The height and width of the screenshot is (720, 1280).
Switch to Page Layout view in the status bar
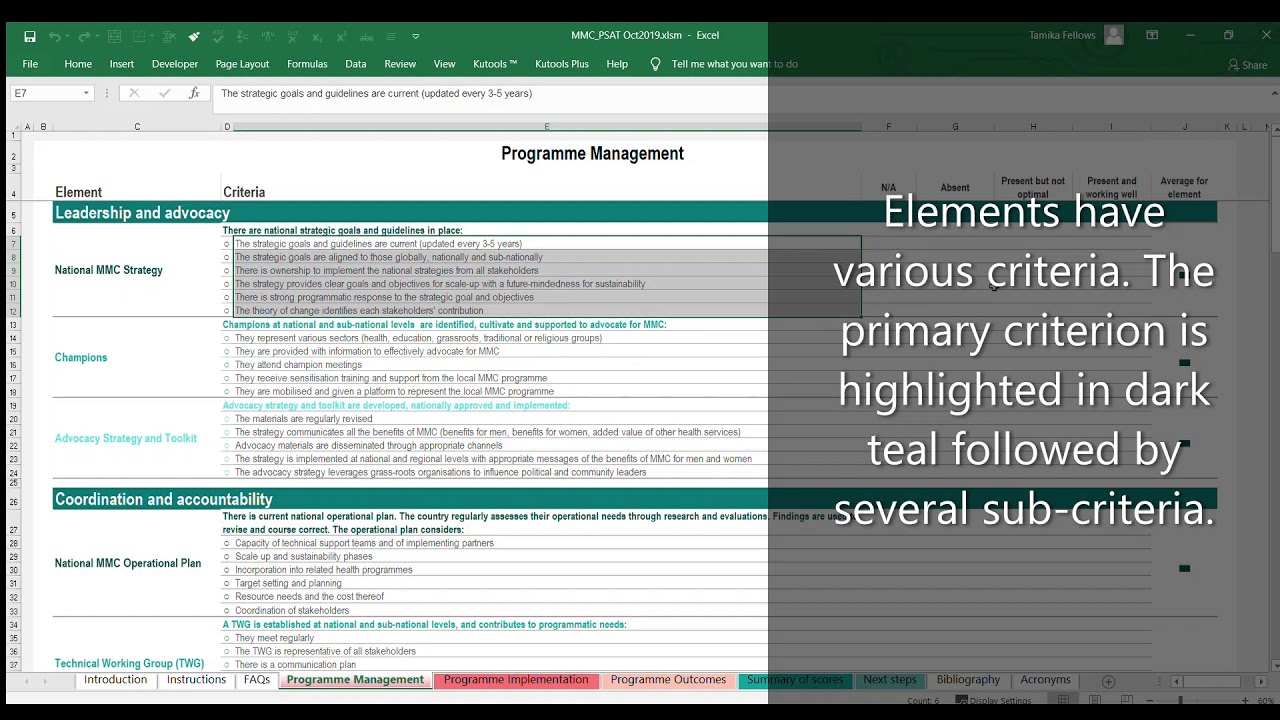[x=1095, y=701]
